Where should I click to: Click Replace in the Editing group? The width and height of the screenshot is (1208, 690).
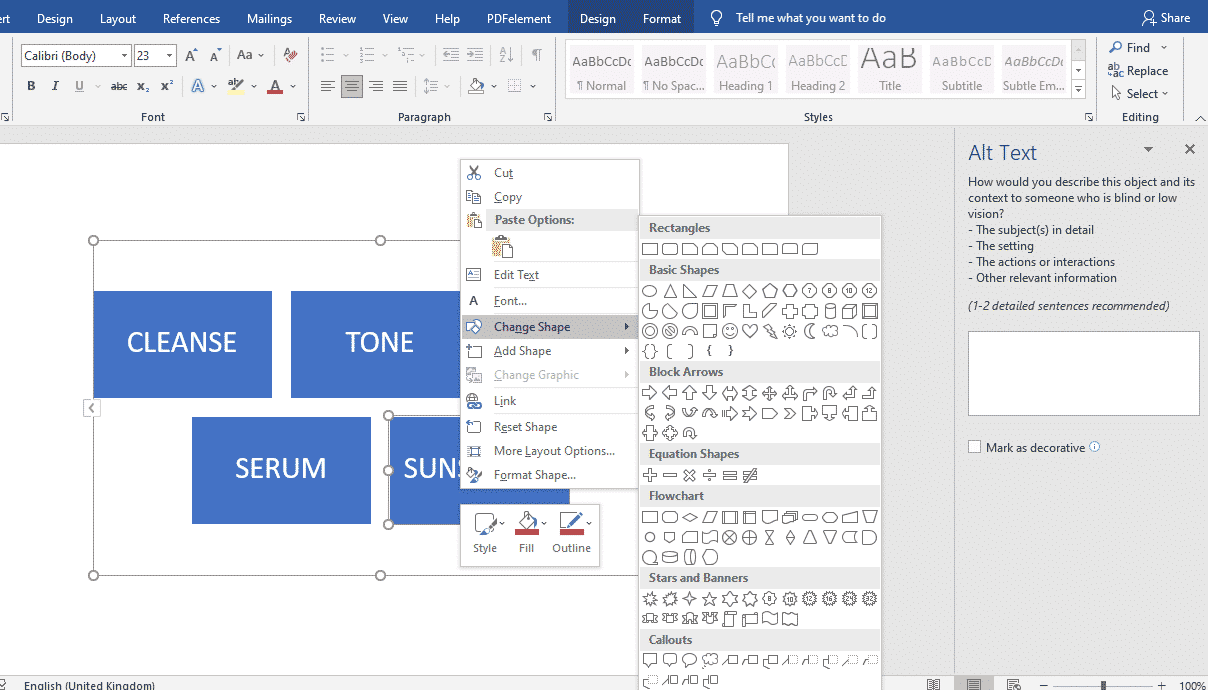pyautogui.click(x=1138, y=71)
